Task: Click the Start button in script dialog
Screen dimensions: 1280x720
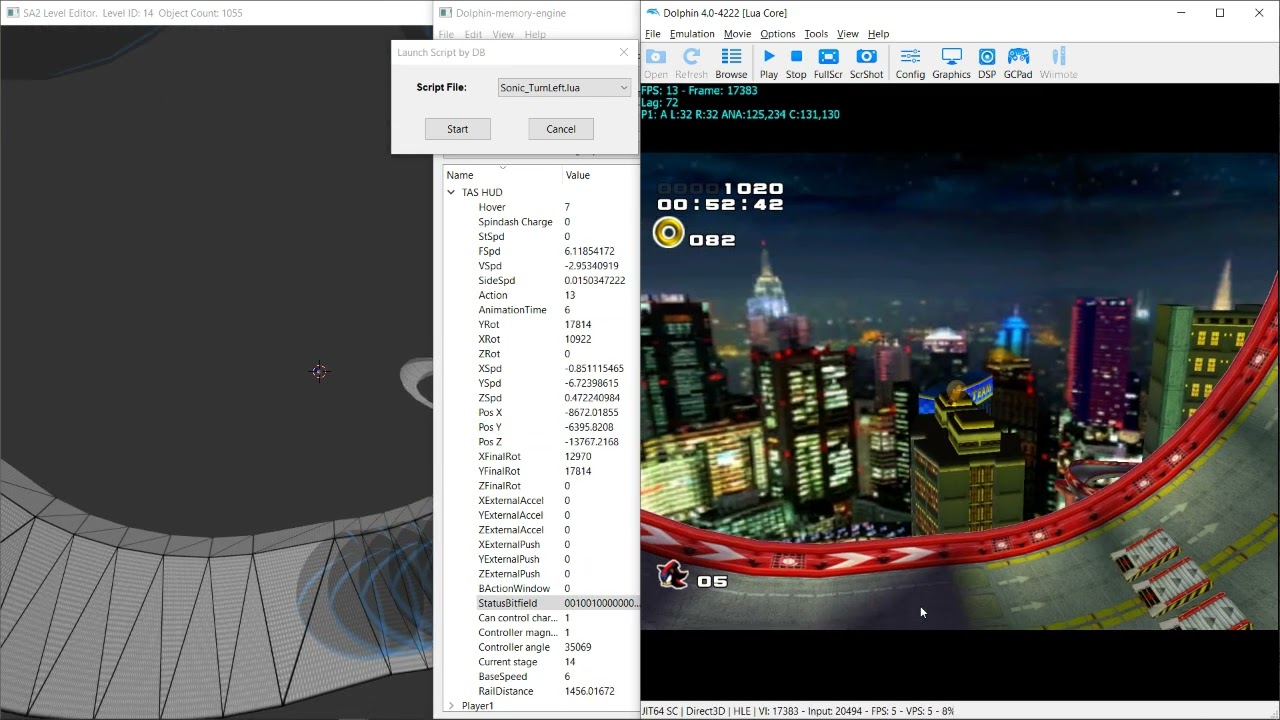Action: 457,129
